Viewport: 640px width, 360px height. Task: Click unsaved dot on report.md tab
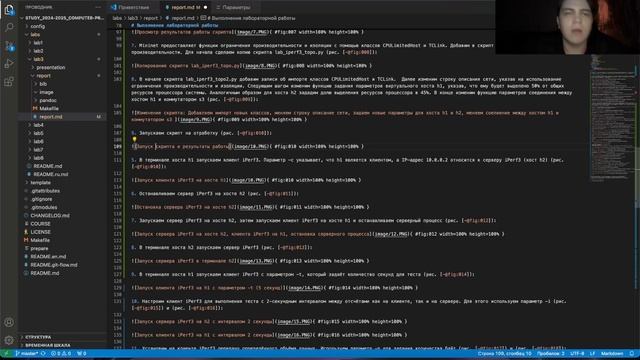click(205, 7)
